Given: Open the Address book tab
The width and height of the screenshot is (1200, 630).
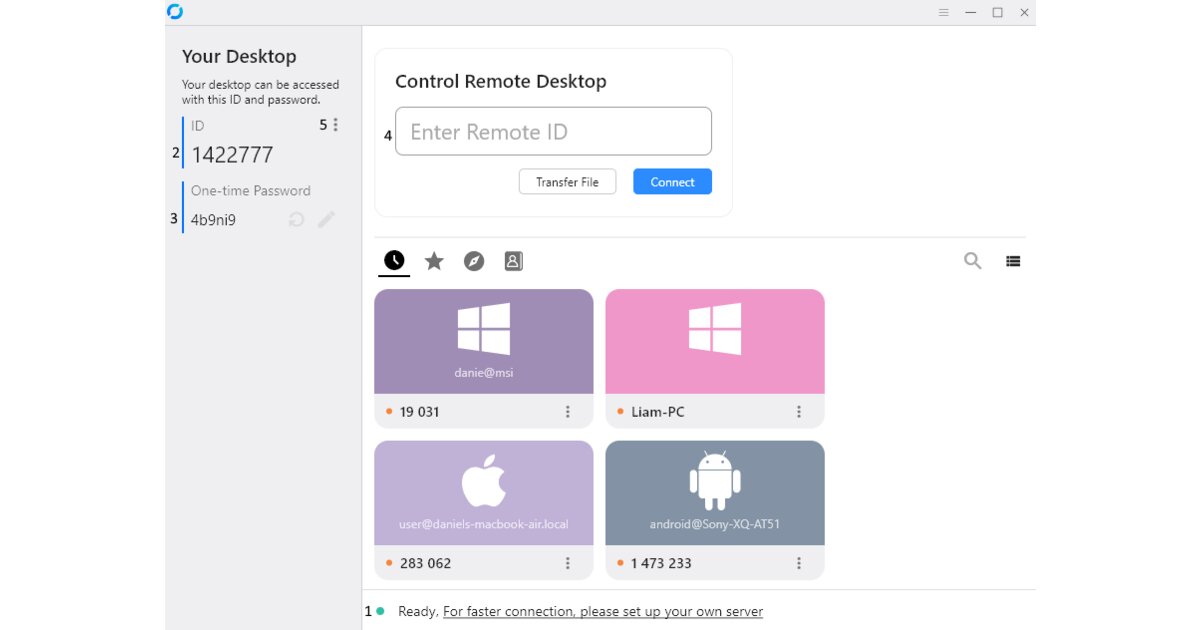Looking at the screenshot, I should click(513, 261).
